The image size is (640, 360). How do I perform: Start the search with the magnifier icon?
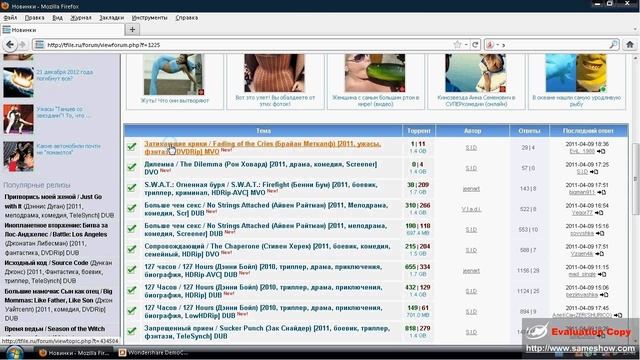613,44
